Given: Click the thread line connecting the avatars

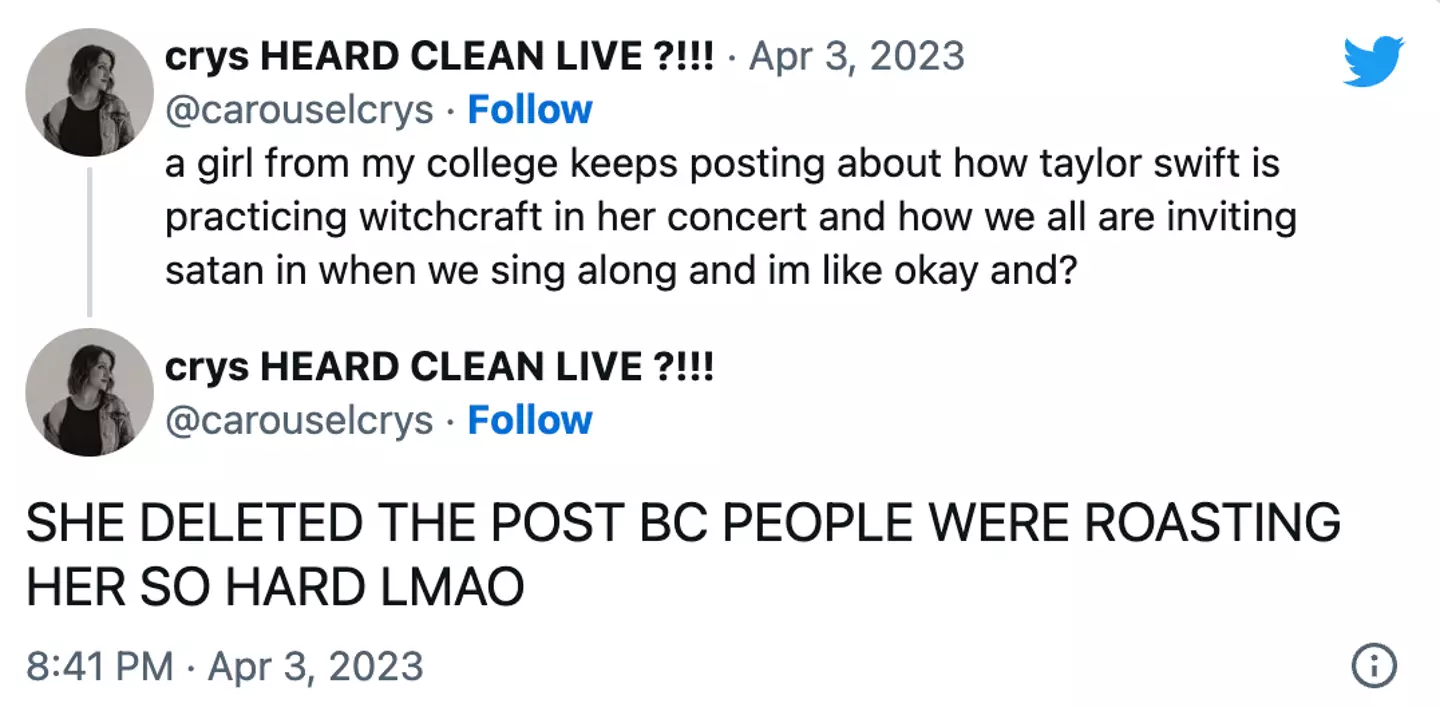Looking at the screenshot, I should coord(89,241).
